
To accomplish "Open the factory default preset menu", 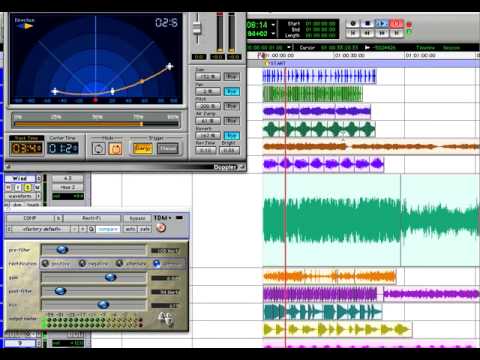I will coord(41,229).
